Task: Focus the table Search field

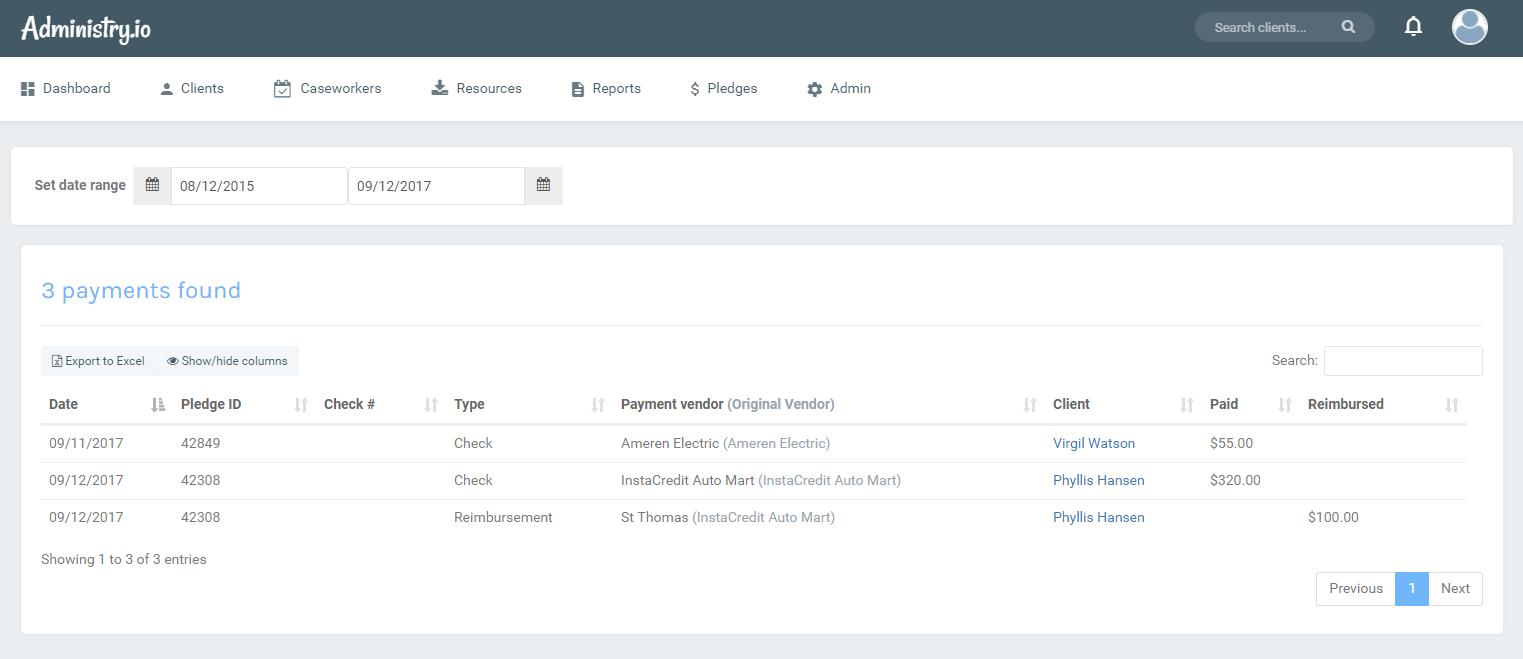Action: [x=1402, y=361]
